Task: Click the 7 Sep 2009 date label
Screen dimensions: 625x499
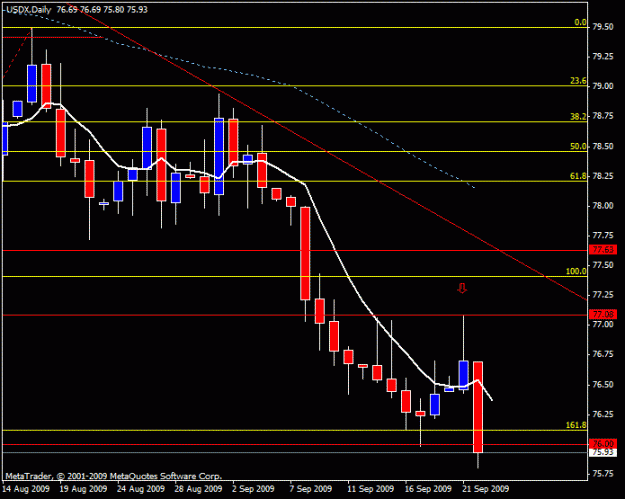Action: 311,489
